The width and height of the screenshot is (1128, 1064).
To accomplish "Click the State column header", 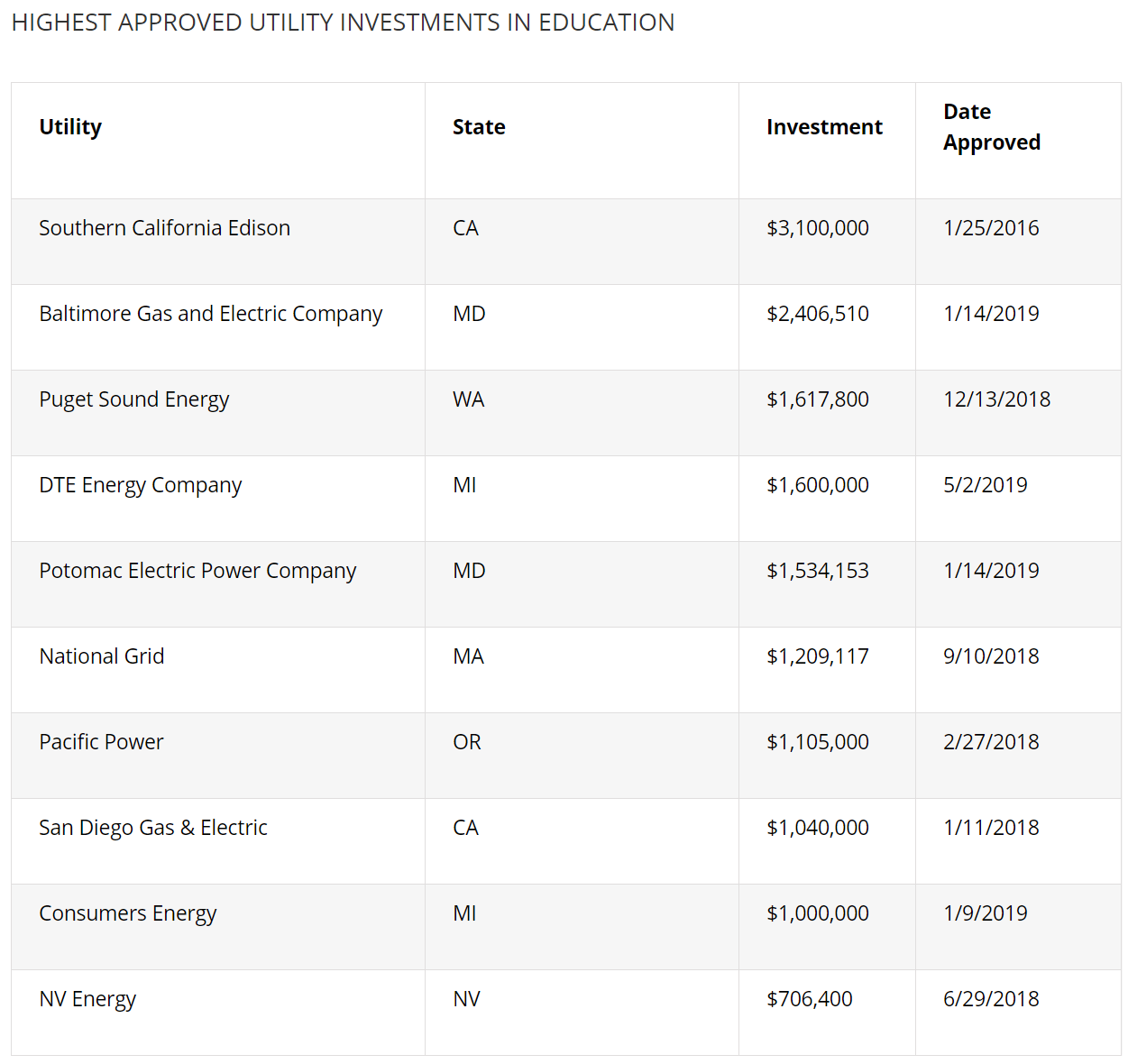I will [479, 127].
